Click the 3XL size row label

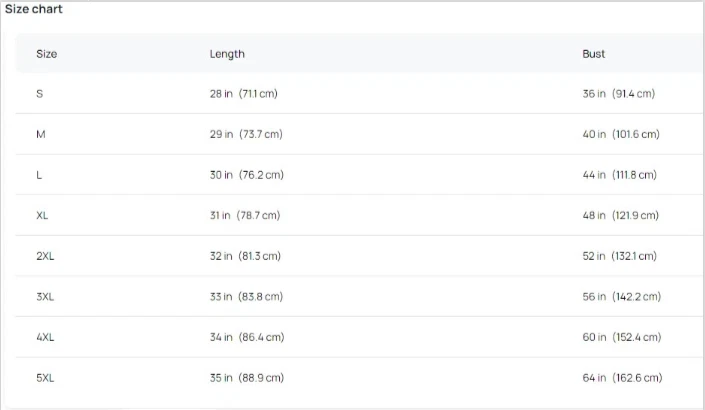pyautogui.click(x=45, y=297)
